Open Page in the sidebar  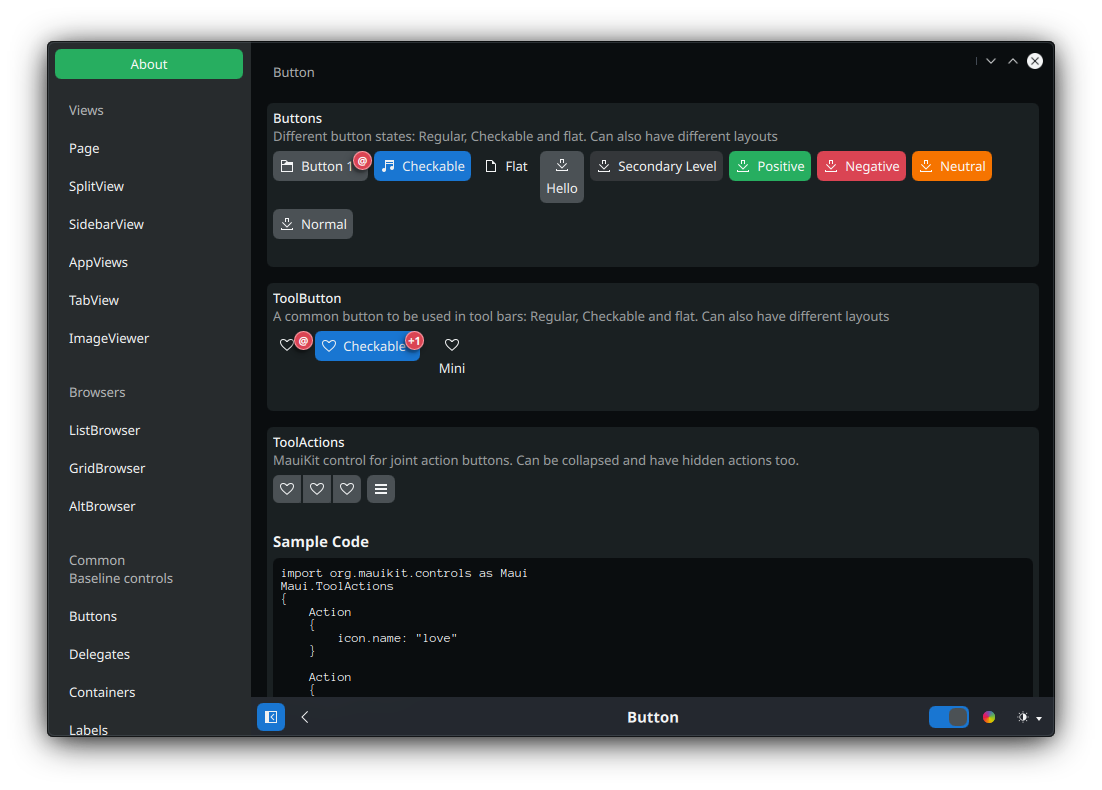(149, 148)
